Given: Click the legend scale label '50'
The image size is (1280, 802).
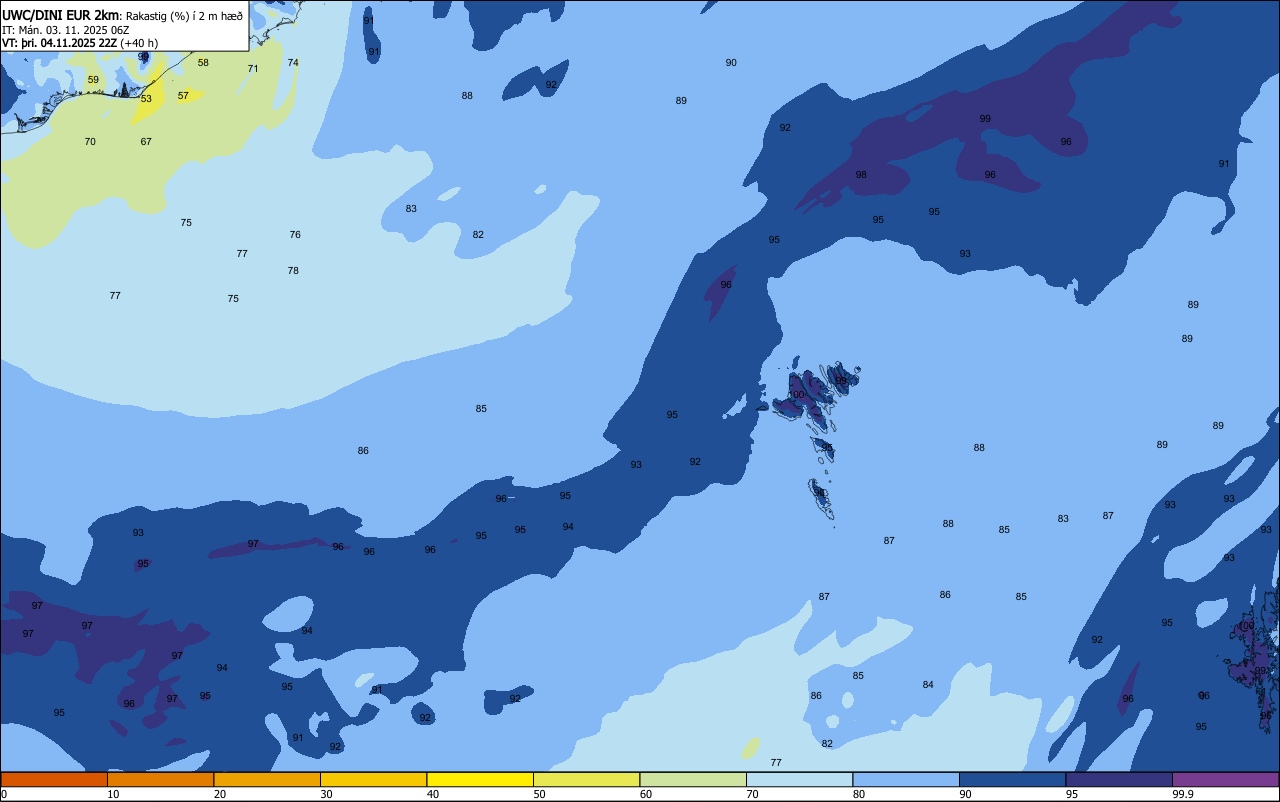Looking at the screenshot, I should tap(539, 794).
